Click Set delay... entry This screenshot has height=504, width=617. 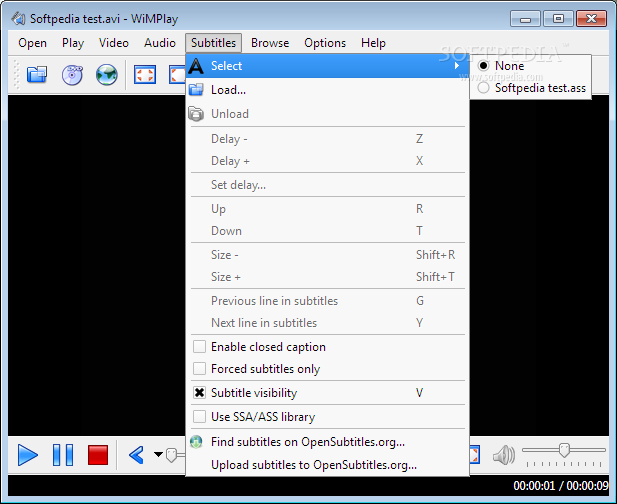point(327,185)
